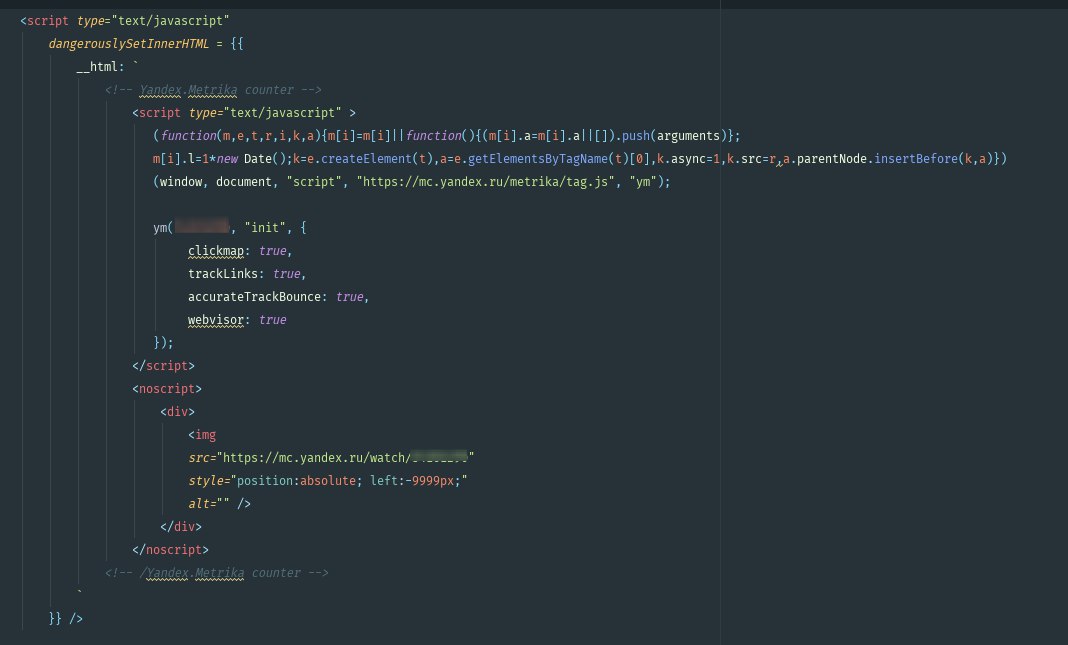Click the first function(m,e,t,r,i,k,a) keyword
1068x645 pixels.
[x=188, y=136]
